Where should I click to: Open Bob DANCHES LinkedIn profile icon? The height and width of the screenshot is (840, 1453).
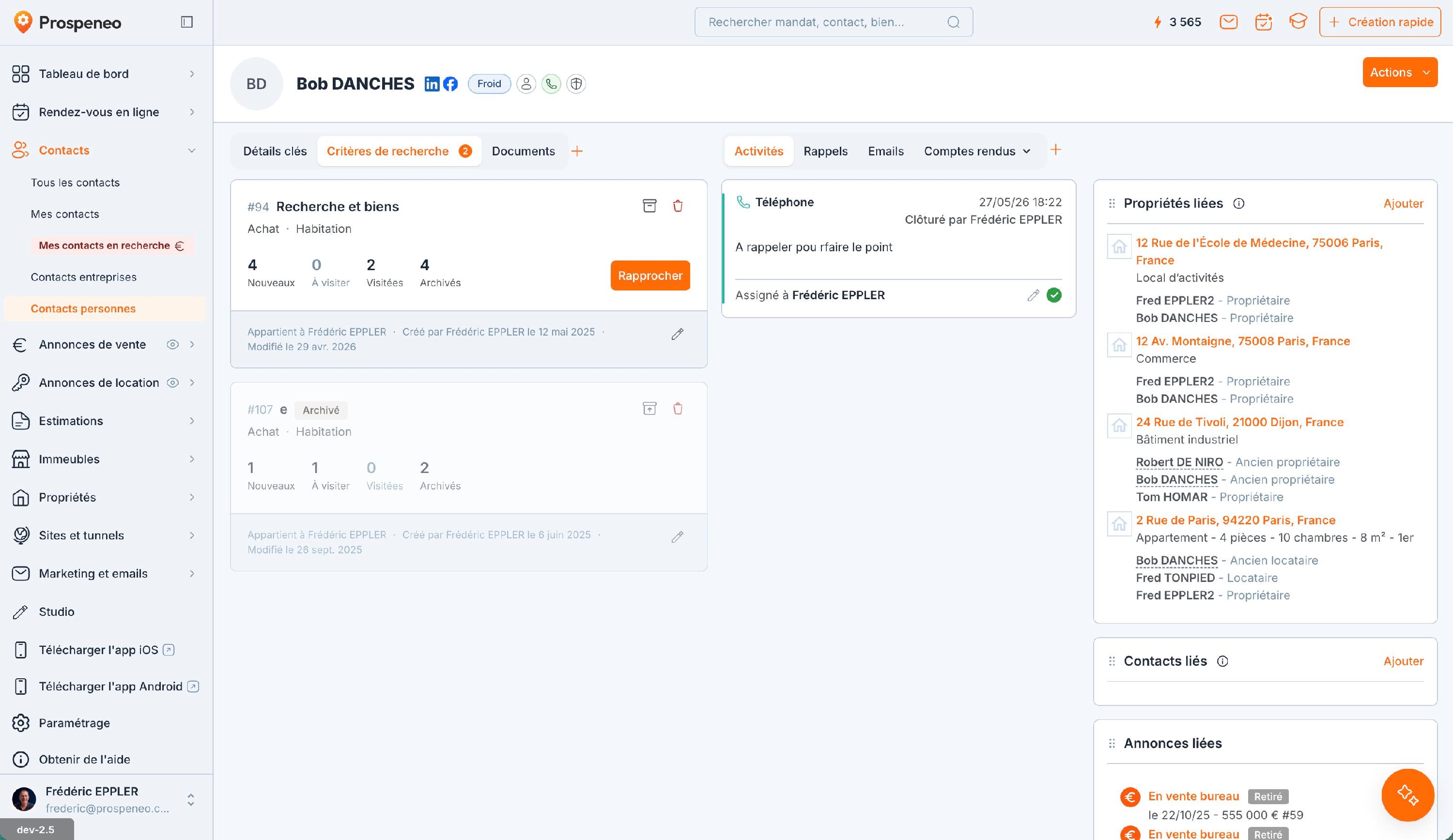[432, 84]
